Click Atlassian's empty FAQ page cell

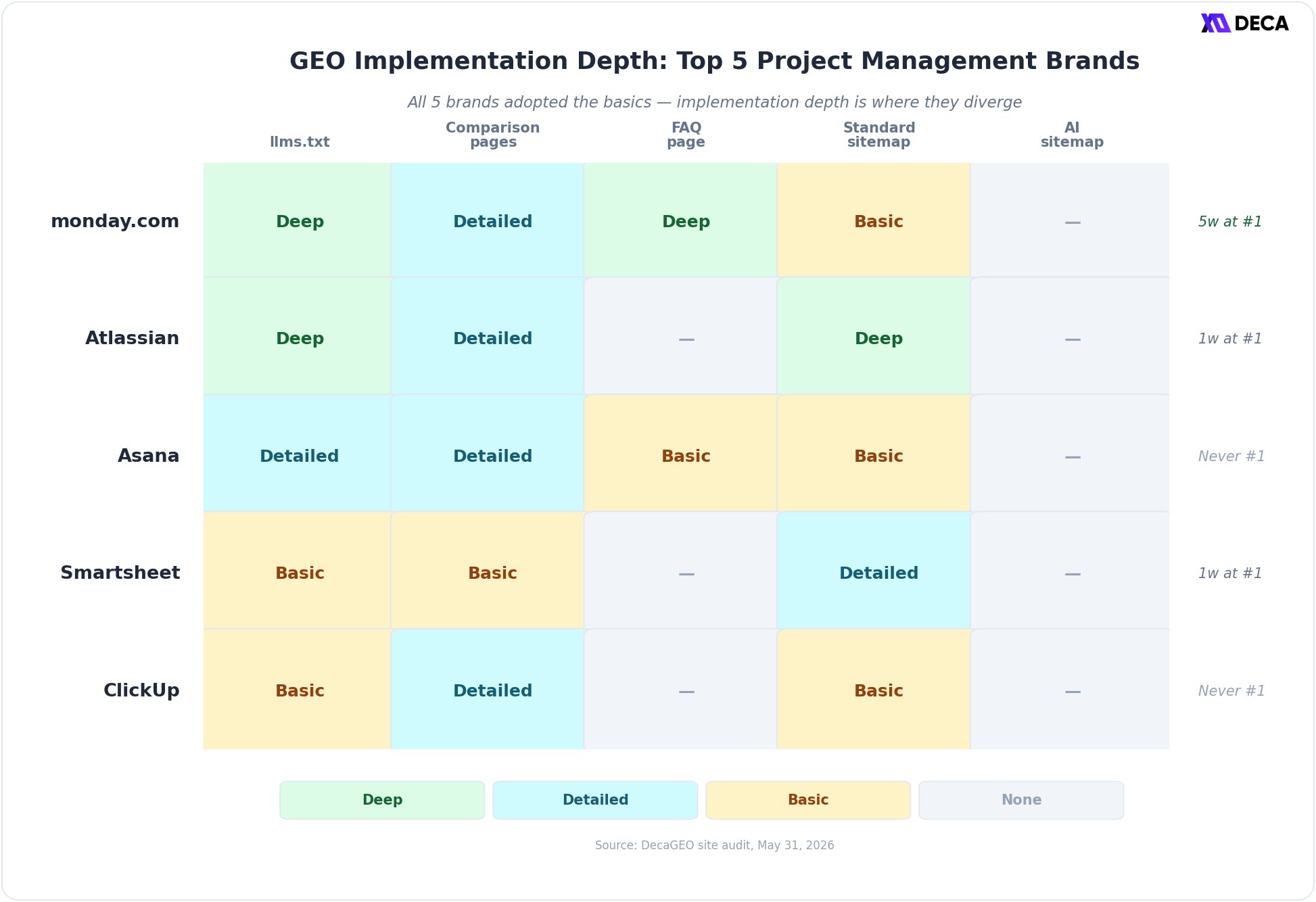(681, 336)
